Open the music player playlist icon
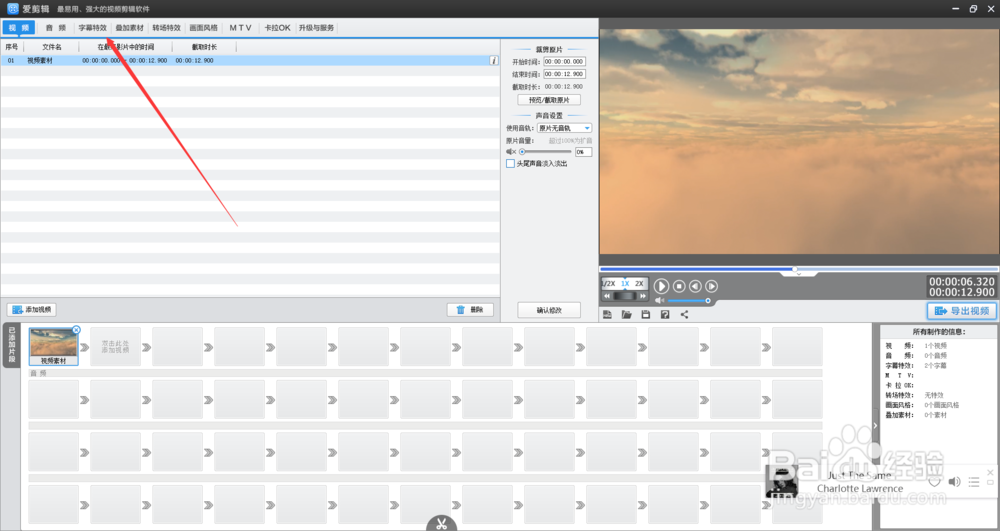Image resolution: width=1000 pixels, height=531 pixels. (x=974, y=482)
